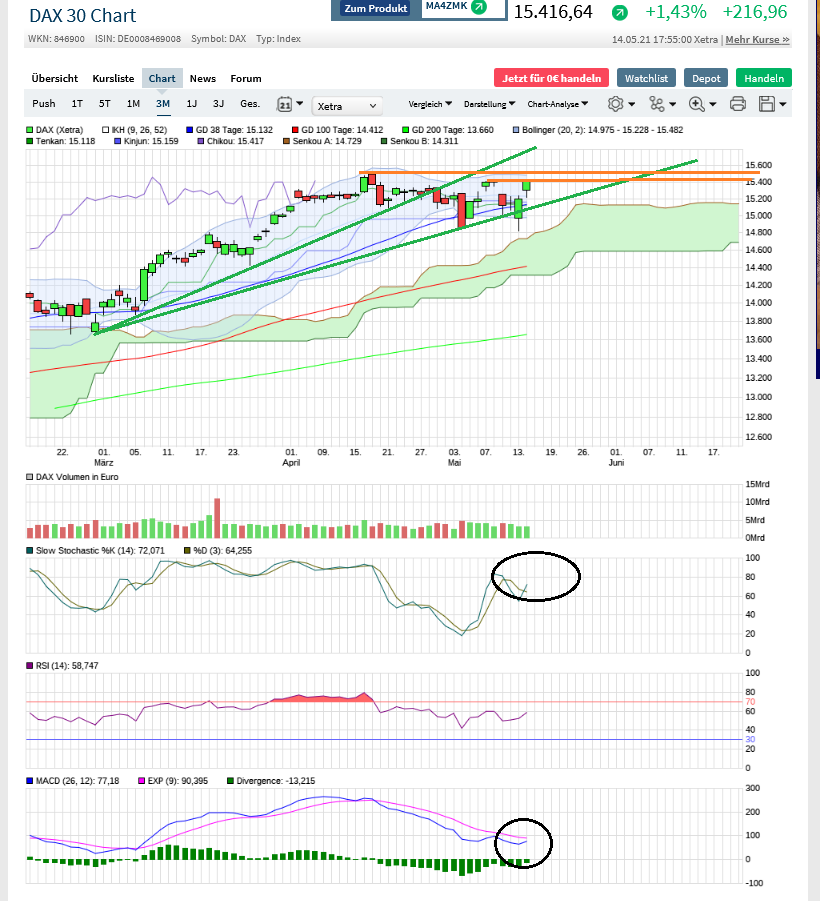Click the Jetzt für 0€ handeln button
Screen dimensions: 820x901
click(551, 78)
